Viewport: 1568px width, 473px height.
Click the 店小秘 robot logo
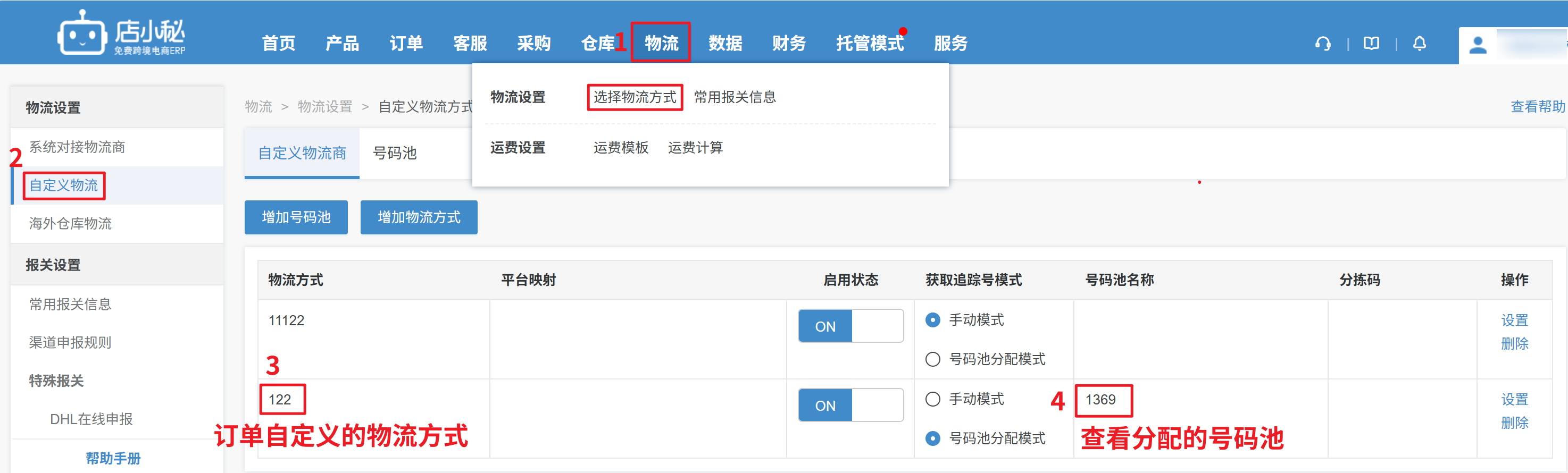pos(82,34)
